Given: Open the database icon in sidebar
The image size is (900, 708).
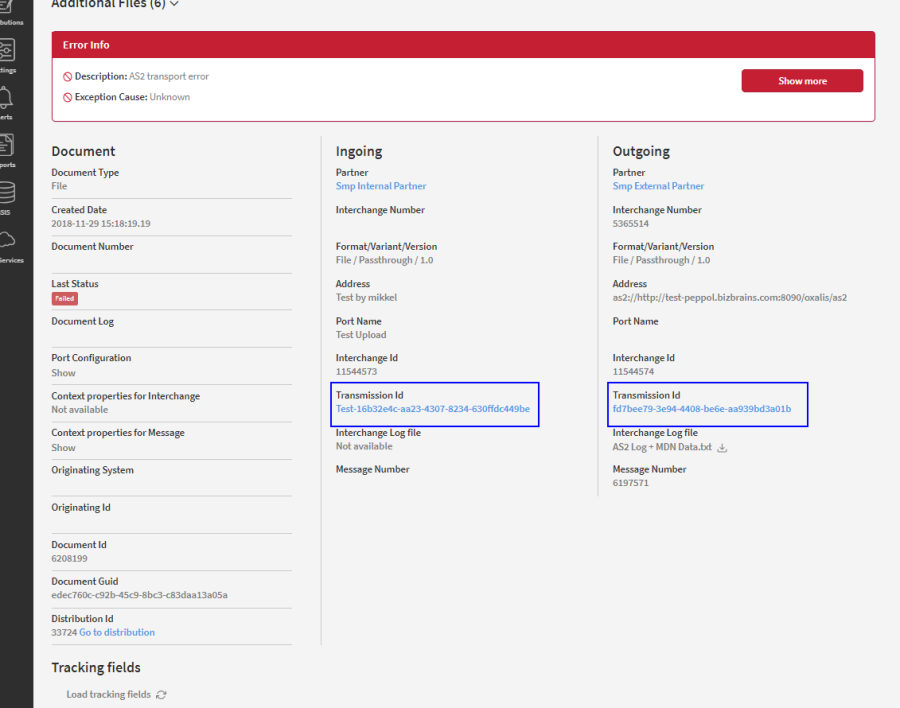Looking at the screenshot, I should [7, 193].
